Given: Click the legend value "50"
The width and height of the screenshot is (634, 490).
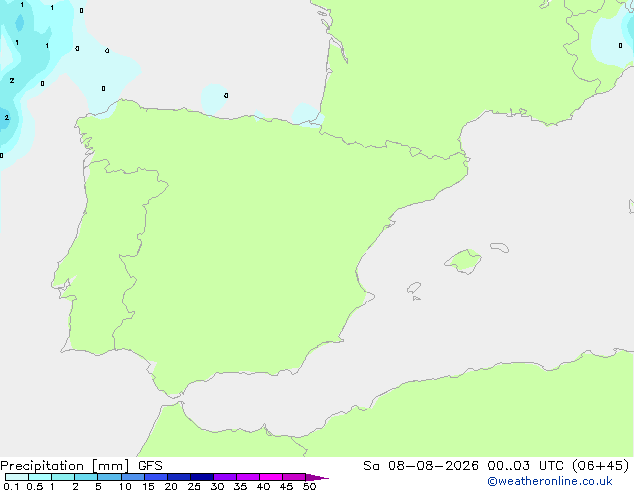Looking at the screenshot, I should (x=309, y=486).
